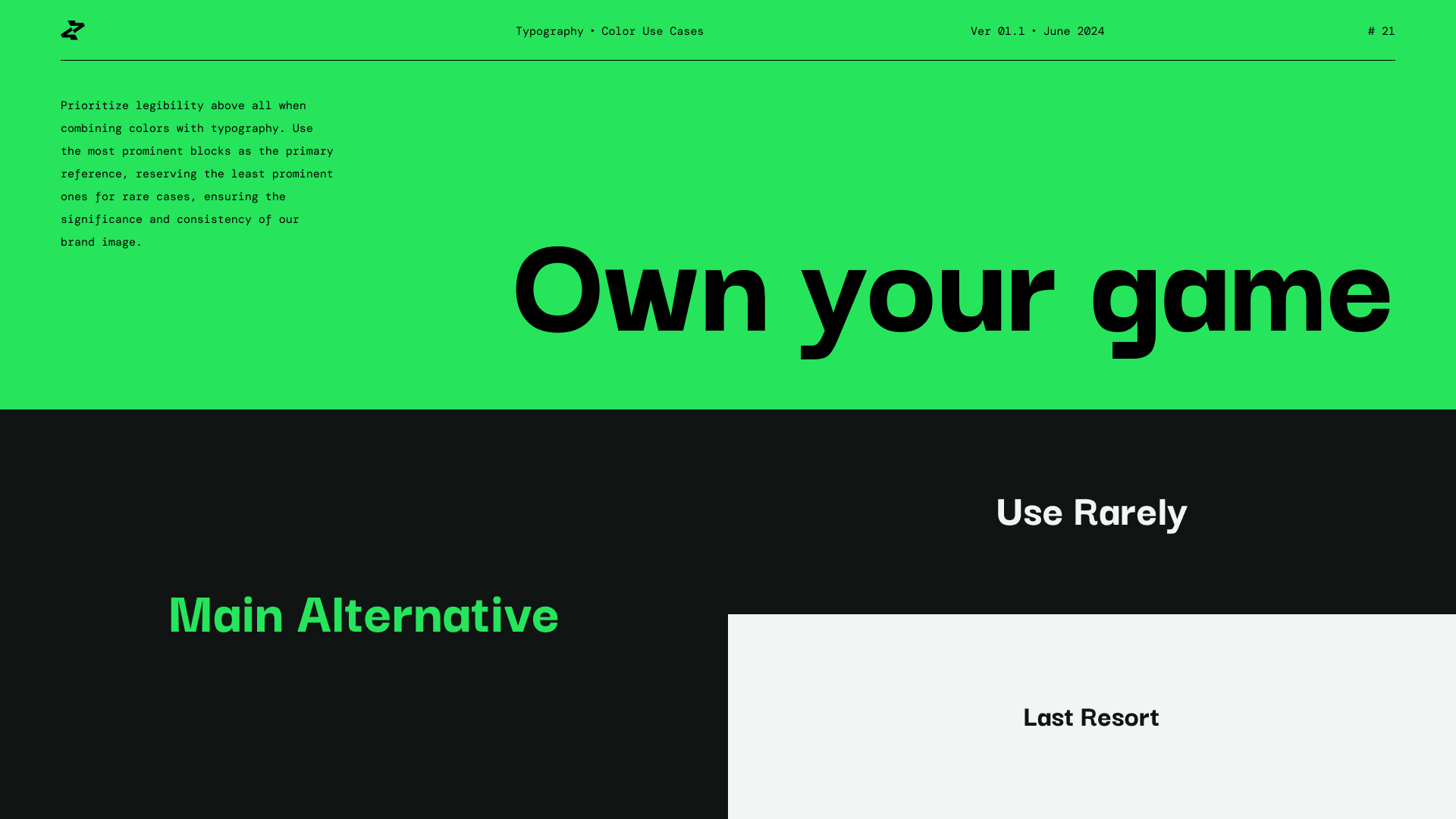Click the '# 21' page number
1456x819 pixels.
1381,31
